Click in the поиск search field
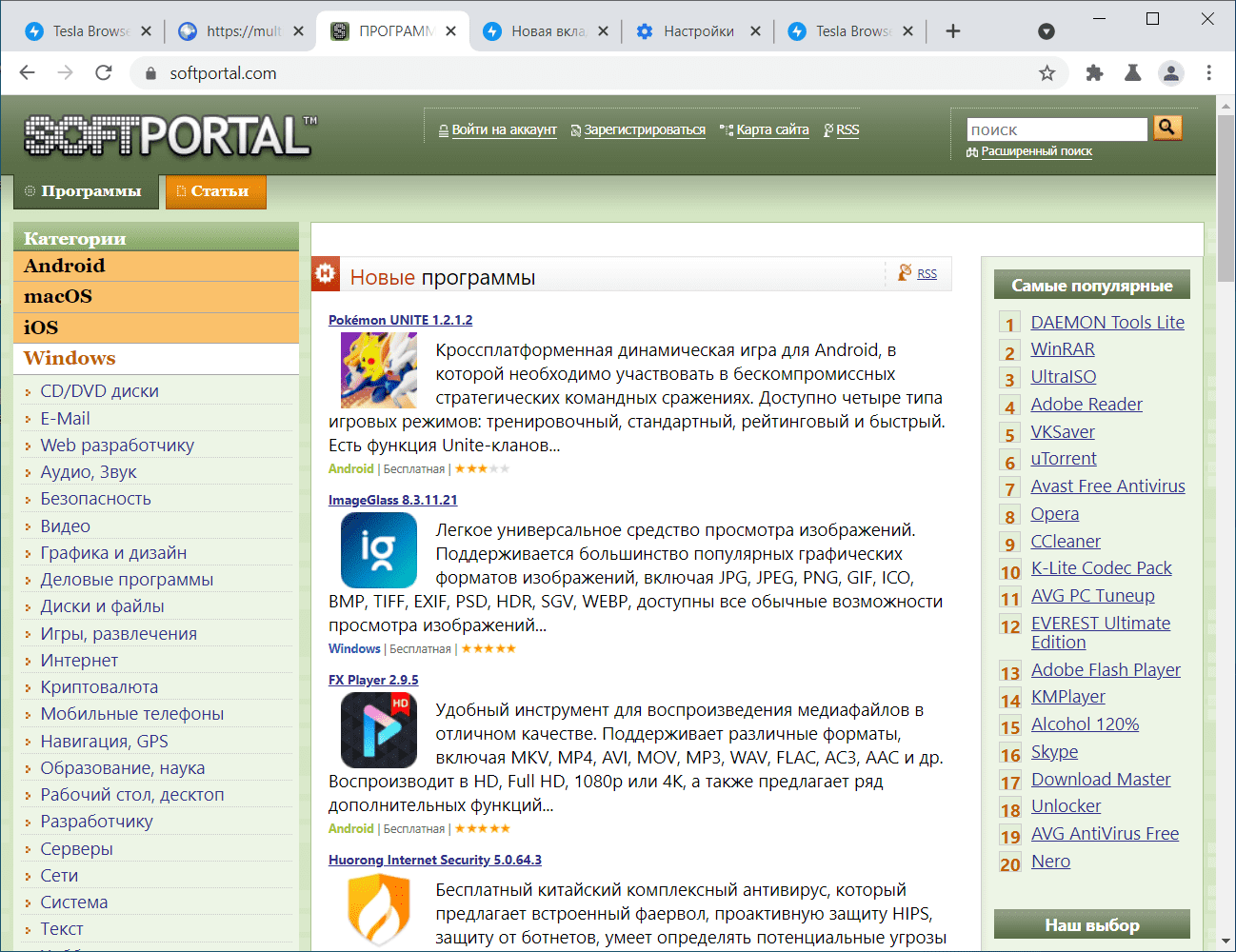The image size is (1236, 952). pyautogui.click(x=1057, y=129)
